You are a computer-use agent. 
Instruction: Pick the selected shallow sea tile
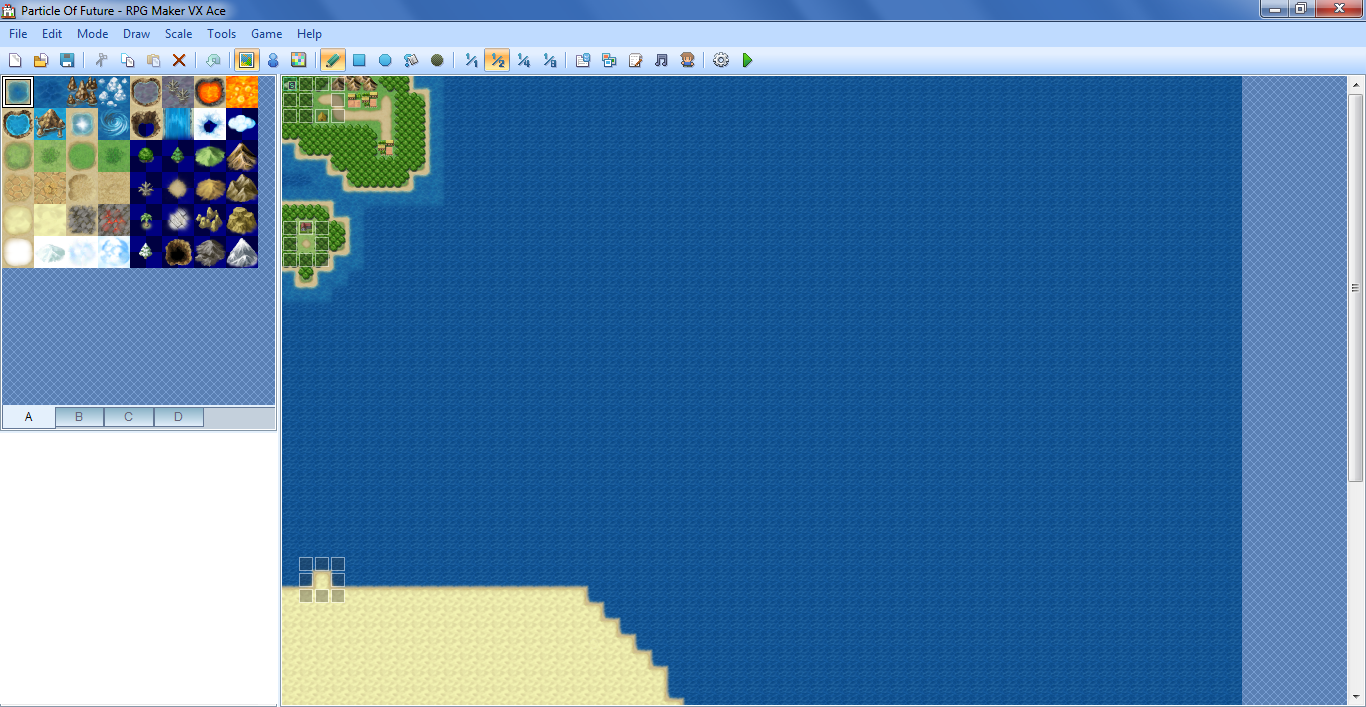point(18,92)
